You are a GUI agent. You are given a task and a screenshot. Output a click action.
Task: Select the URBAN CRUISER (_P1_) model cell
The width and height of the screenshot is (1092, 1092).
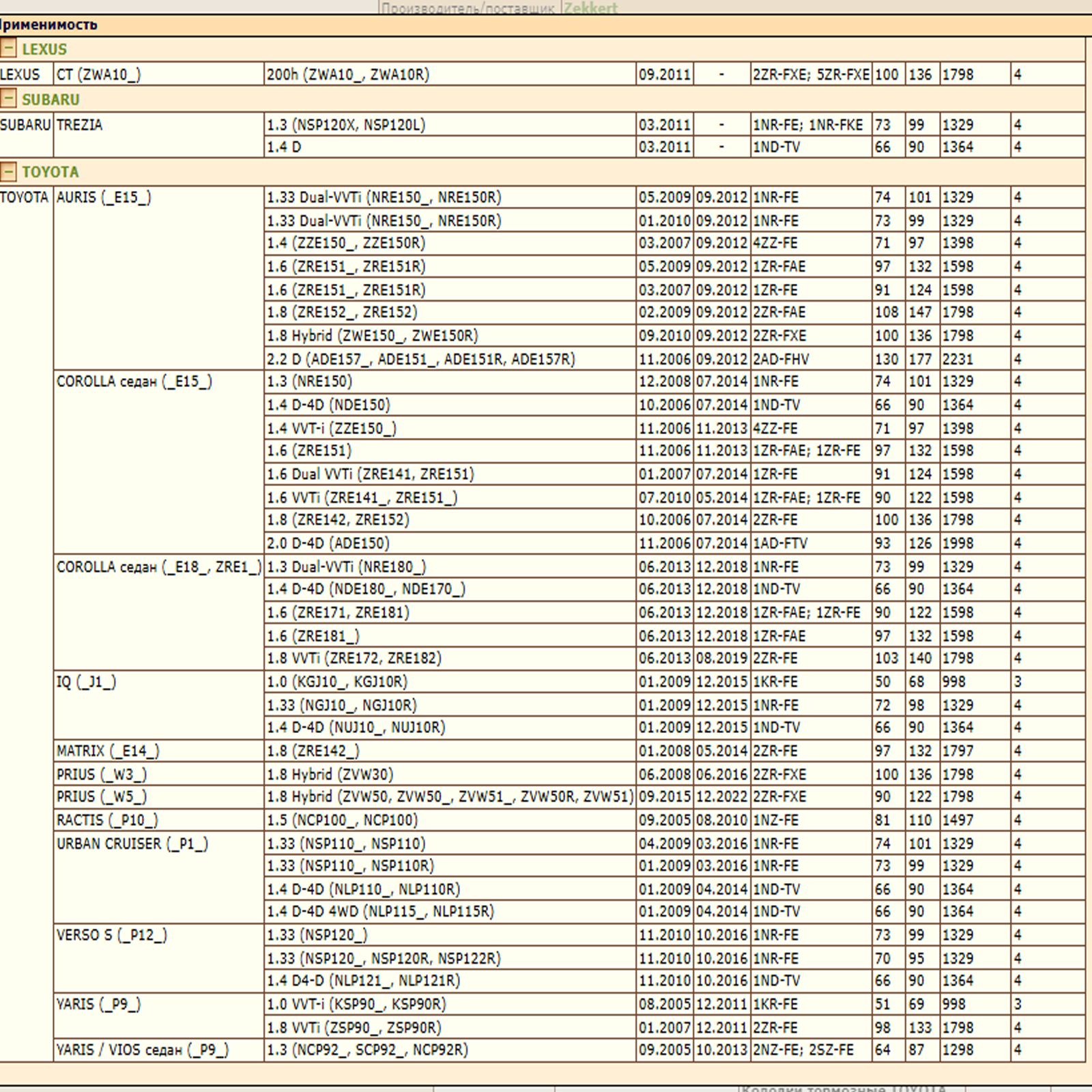point(132,844)
